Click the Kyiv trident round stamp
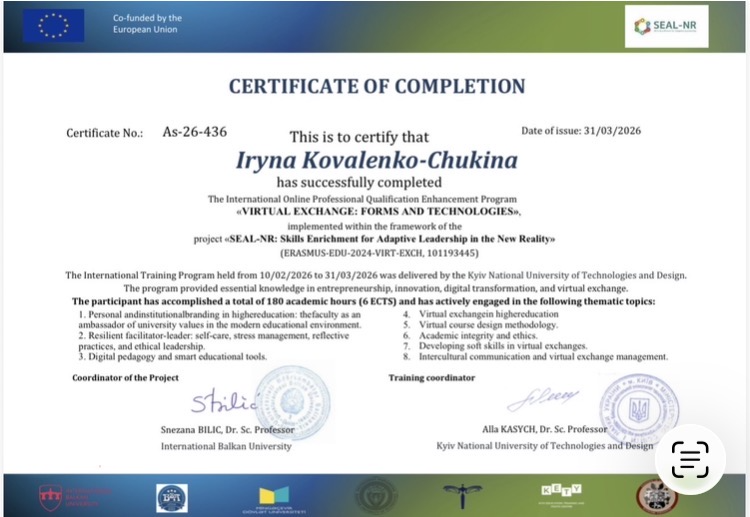Image resolution: width=750 pixels, height=517 pixels. coord(639,409)
